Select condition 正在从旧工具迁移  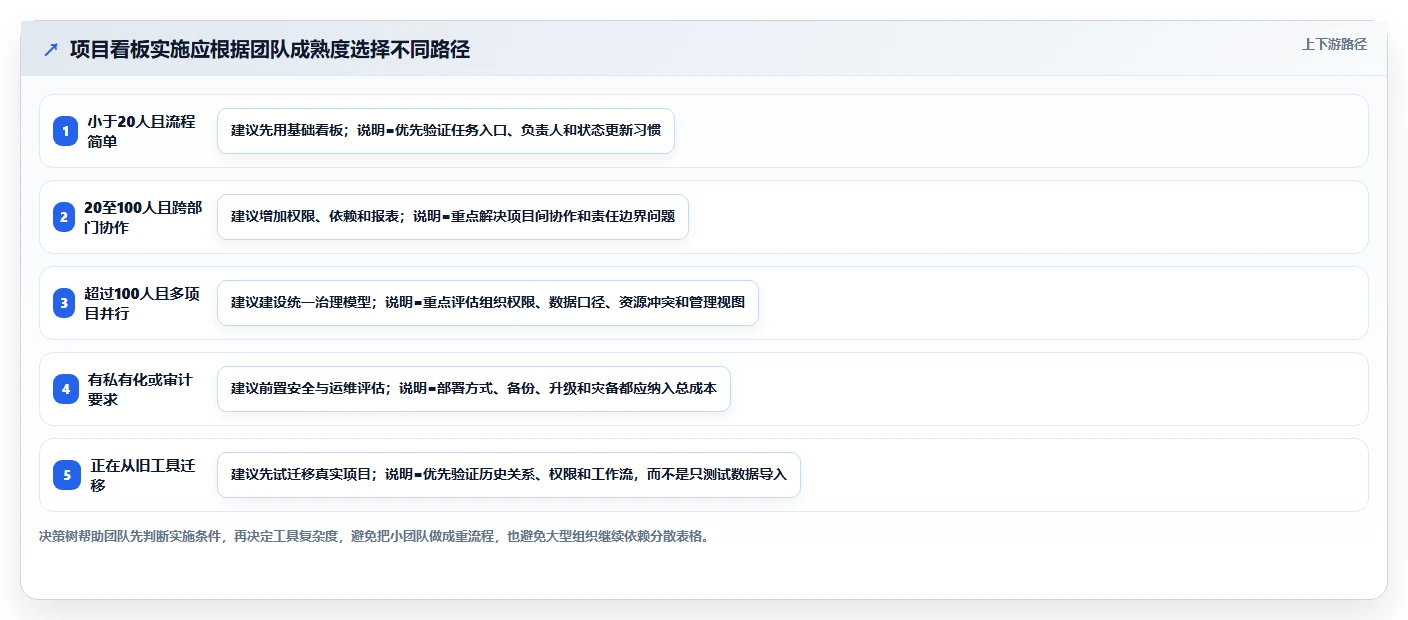pyautogui.click(x=143, y=475)
